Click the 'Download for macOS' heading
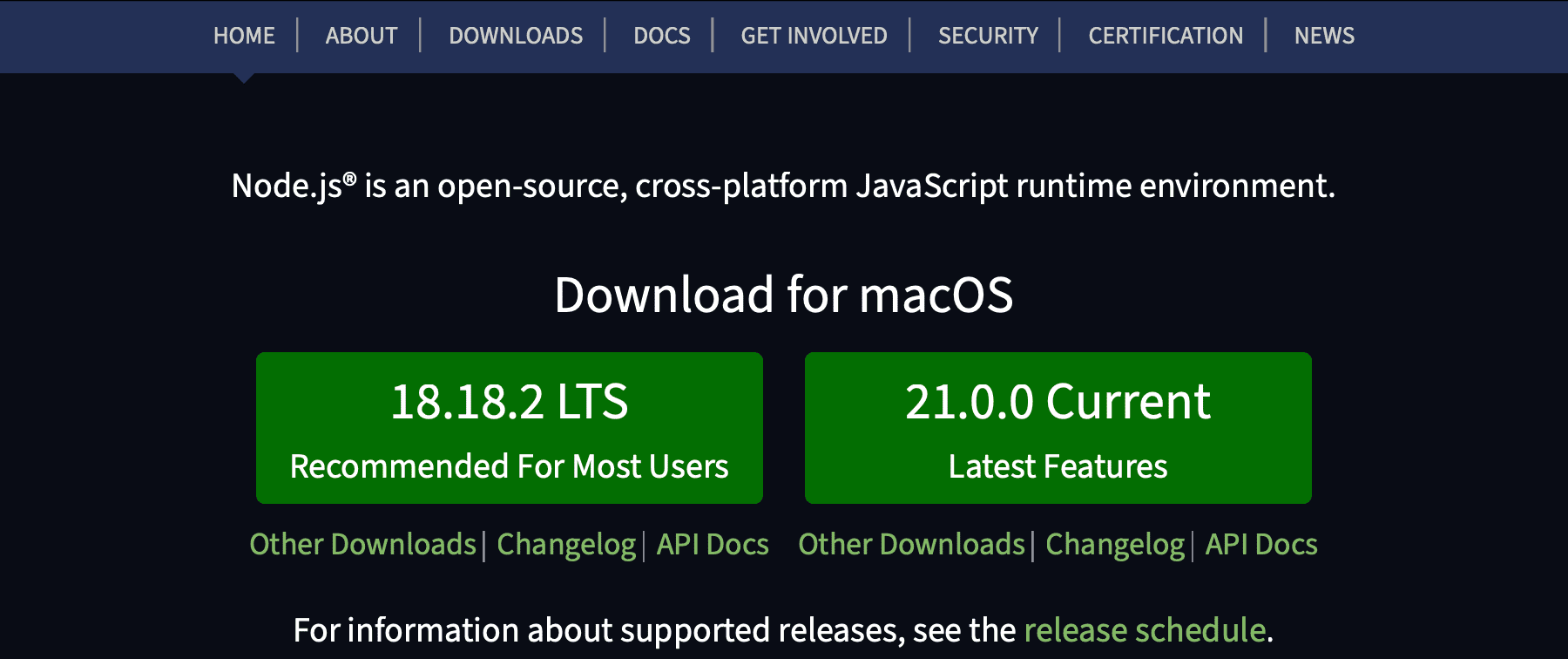The image size is (1568, 659). [x=784, y=295]
